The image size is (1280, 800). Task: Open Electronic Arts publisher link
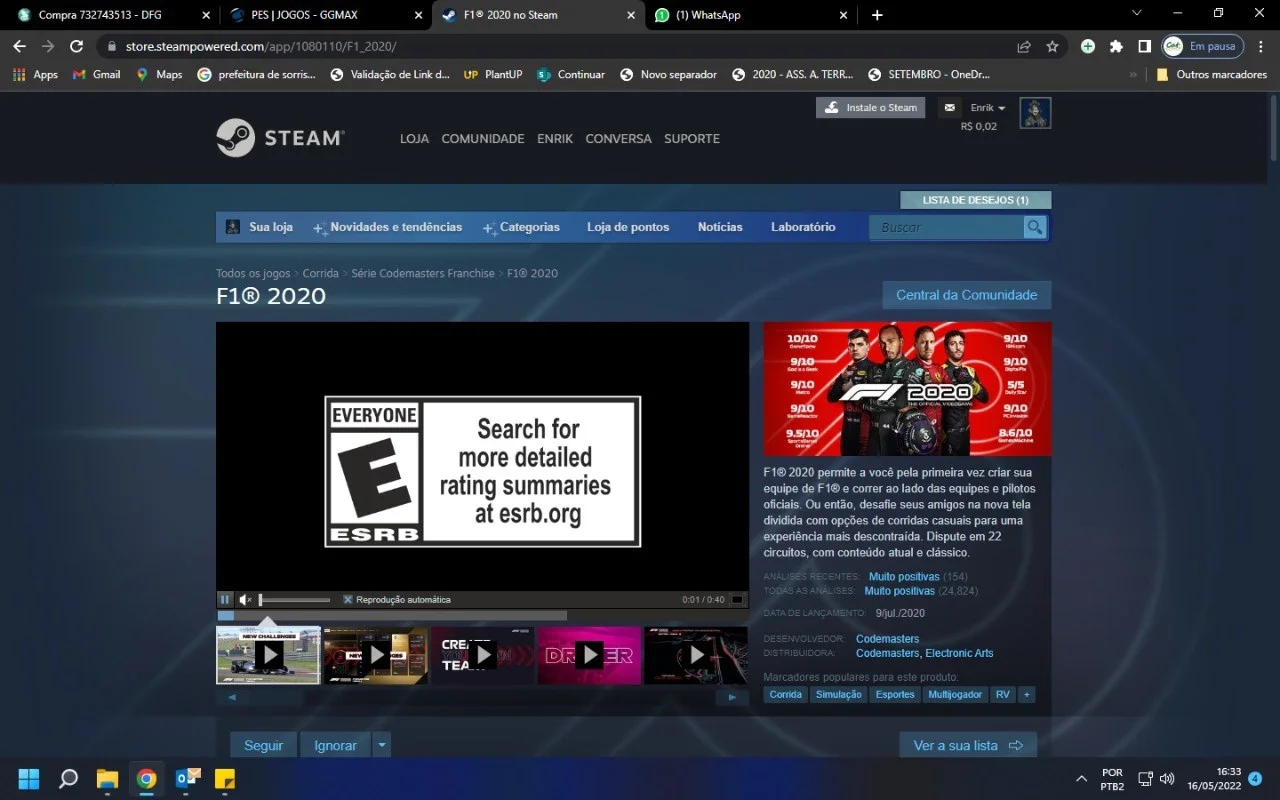(x=959, y=653)
